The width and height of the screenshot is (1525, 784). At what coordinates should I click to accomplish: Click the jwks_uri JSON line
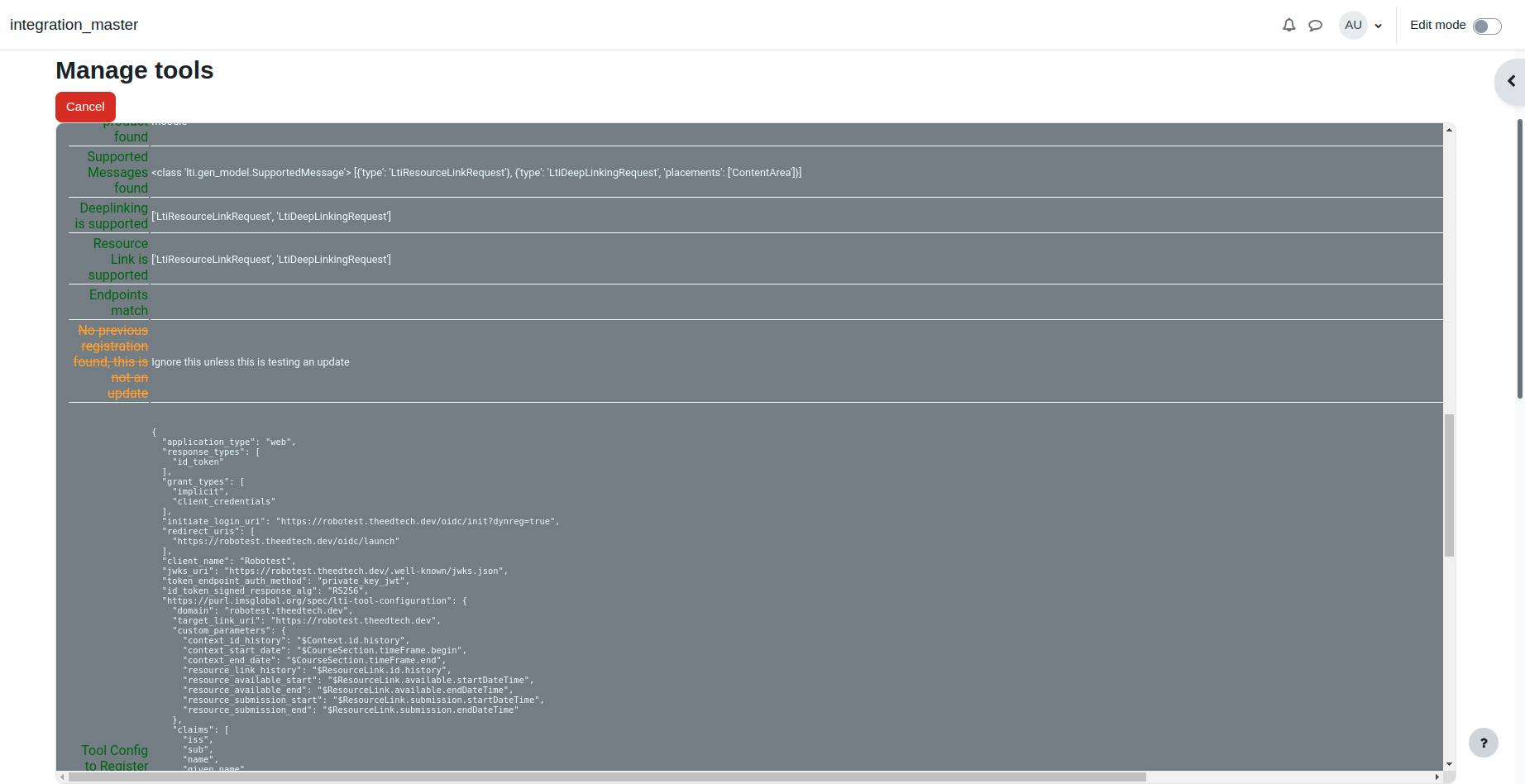coord(335,571)
